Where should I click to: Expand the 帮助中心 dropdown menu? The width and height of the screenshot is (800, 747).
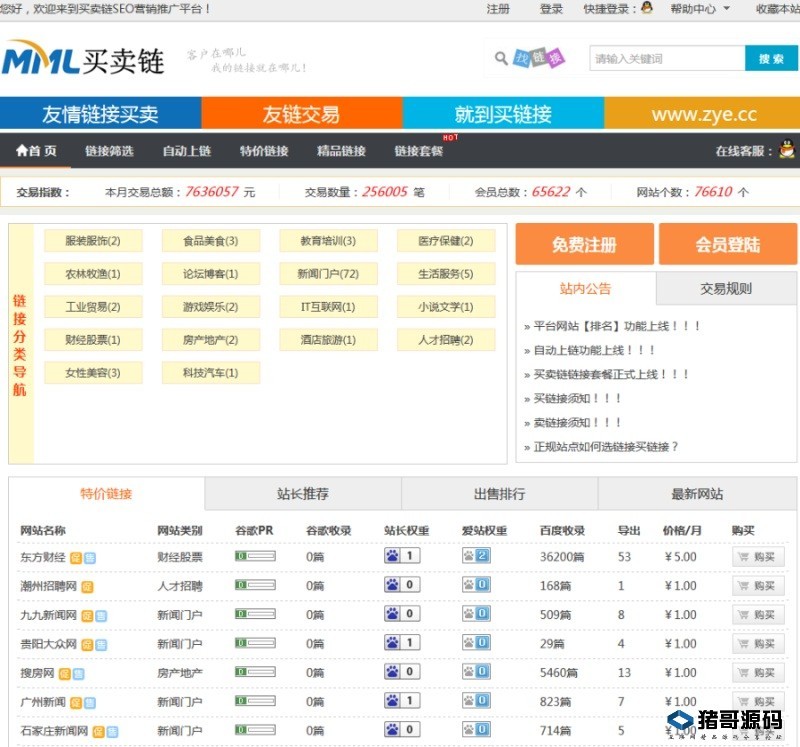coord(700,9)
